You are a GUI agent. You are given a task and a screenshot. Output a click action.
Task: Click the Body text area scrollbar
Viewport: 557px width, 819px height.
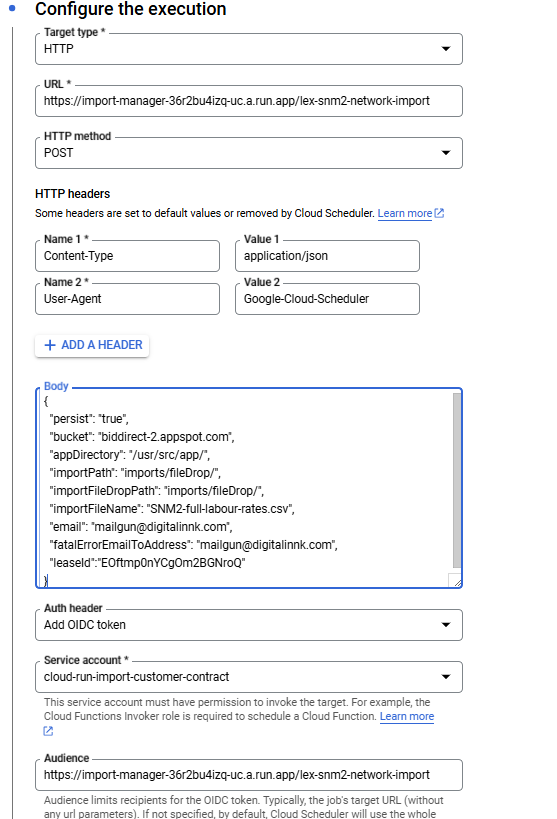click(457, 481)
